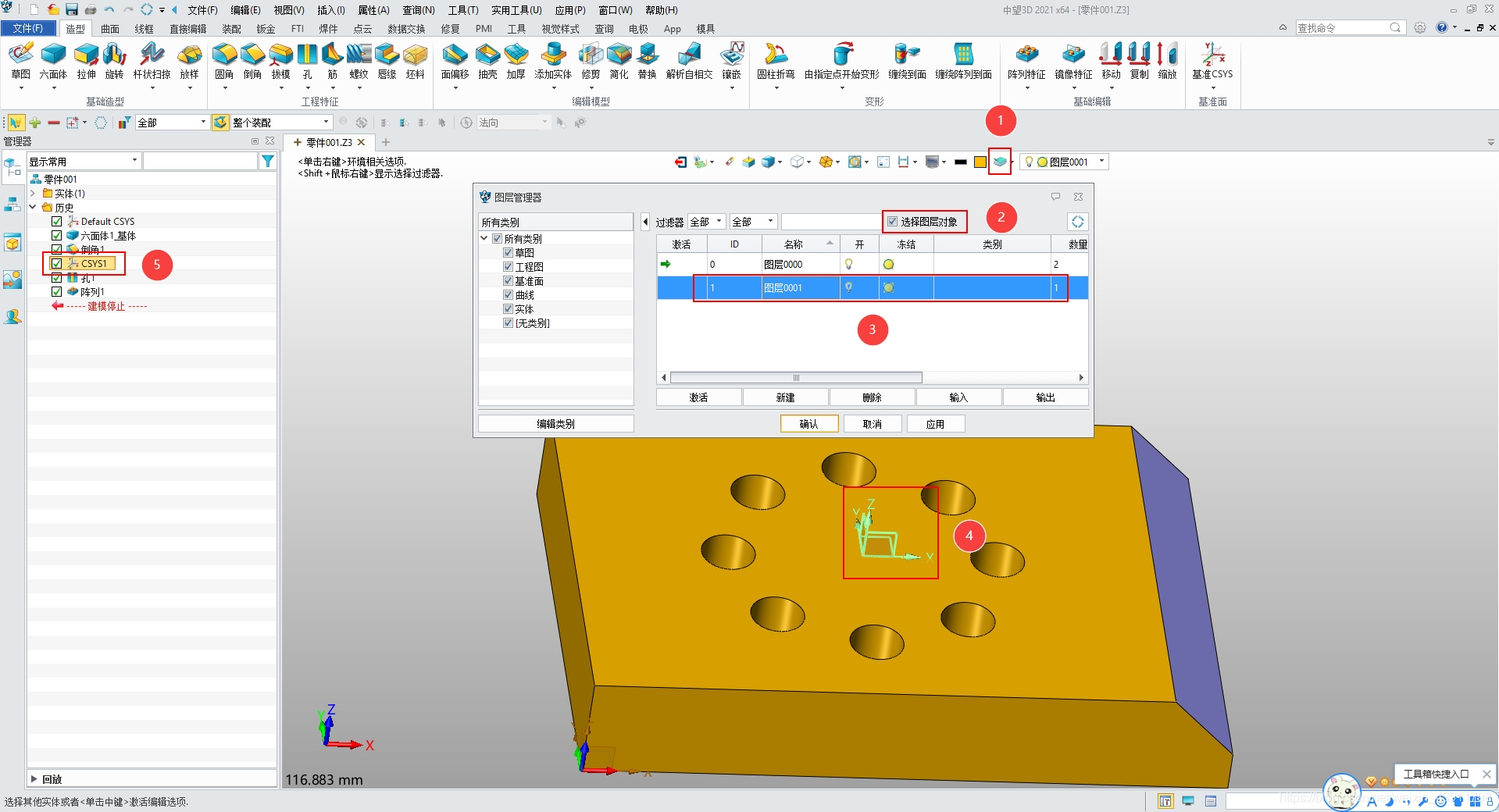Uncheck the 工程图 category checkbox

[x=508, y=267]
